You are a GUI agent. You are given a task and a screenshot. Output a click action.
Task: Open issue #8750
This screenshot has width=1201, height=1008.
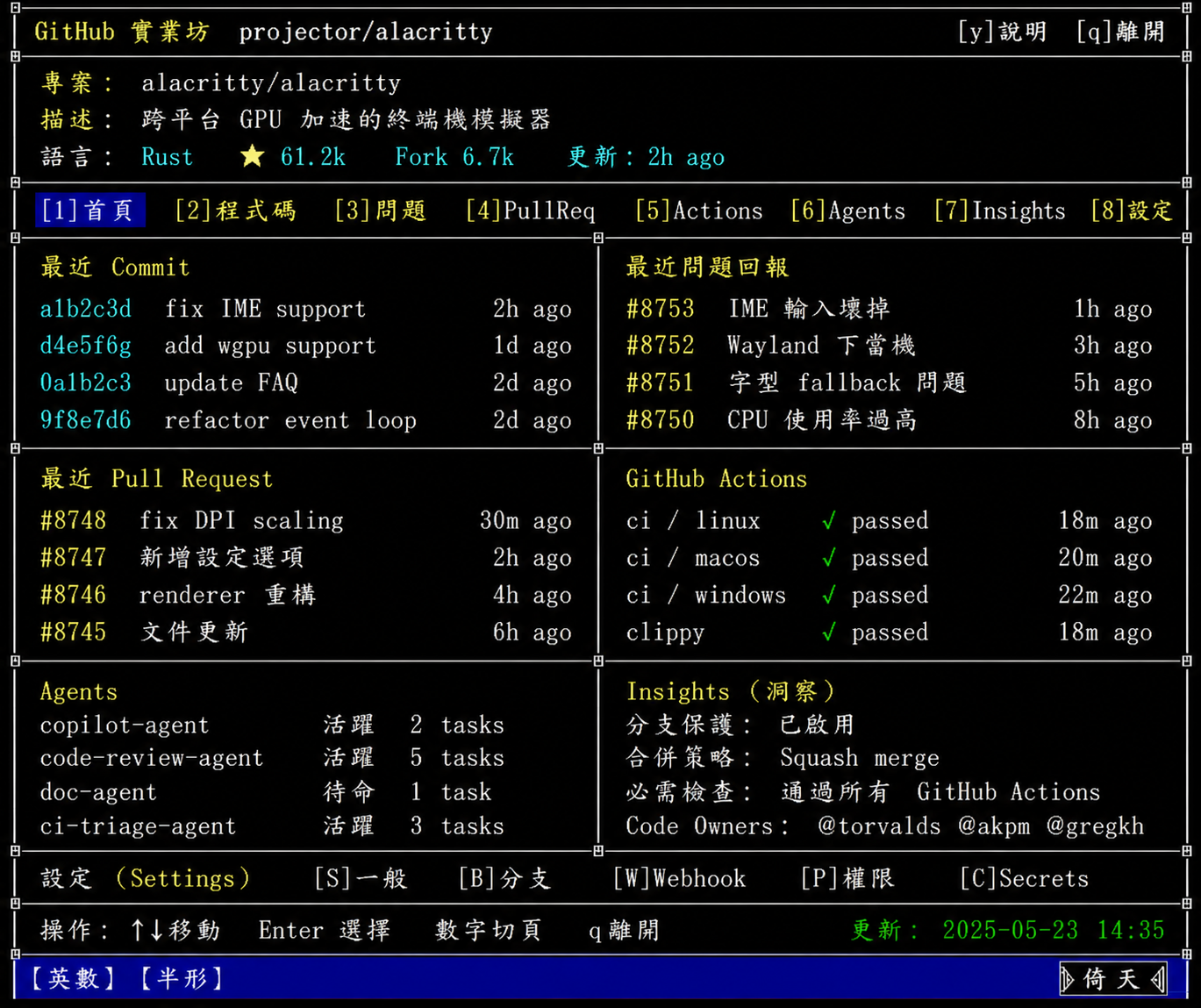pos(661,420)
